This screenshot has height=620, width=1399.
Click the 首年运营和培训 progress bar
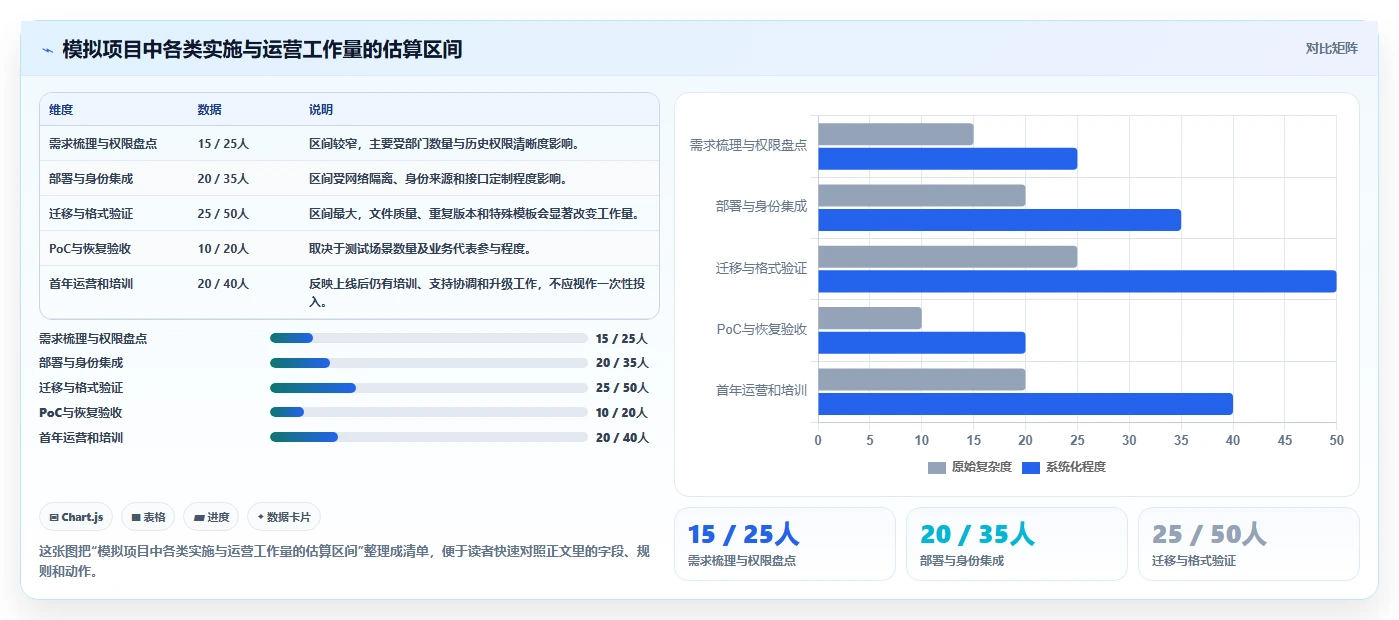click(x=429, y=437)
